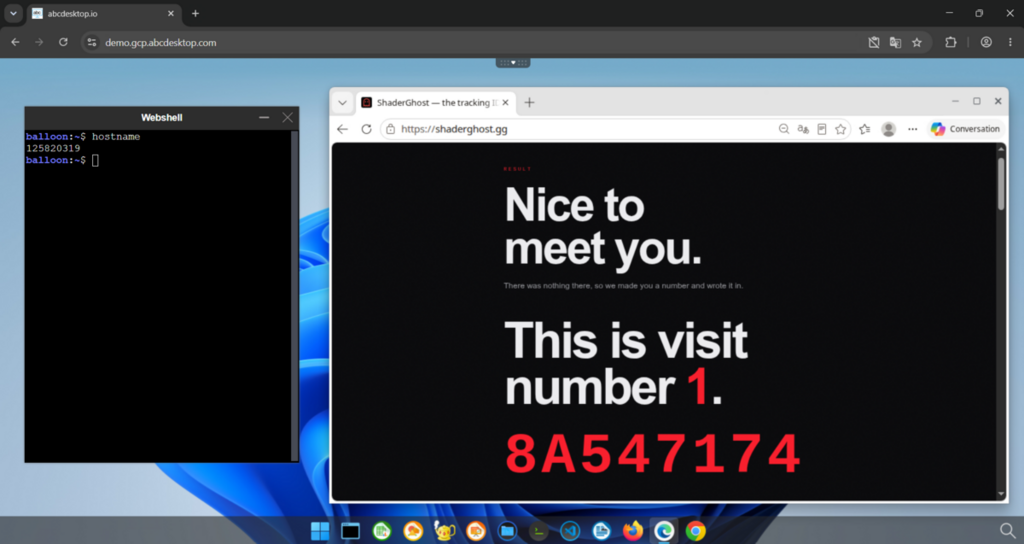Image resolution: width=1024 pixels, height=544 pixels.
Task: Launch Firefox from the desktop taskbar
Action: pyautogui.click(x=633, y=531)
